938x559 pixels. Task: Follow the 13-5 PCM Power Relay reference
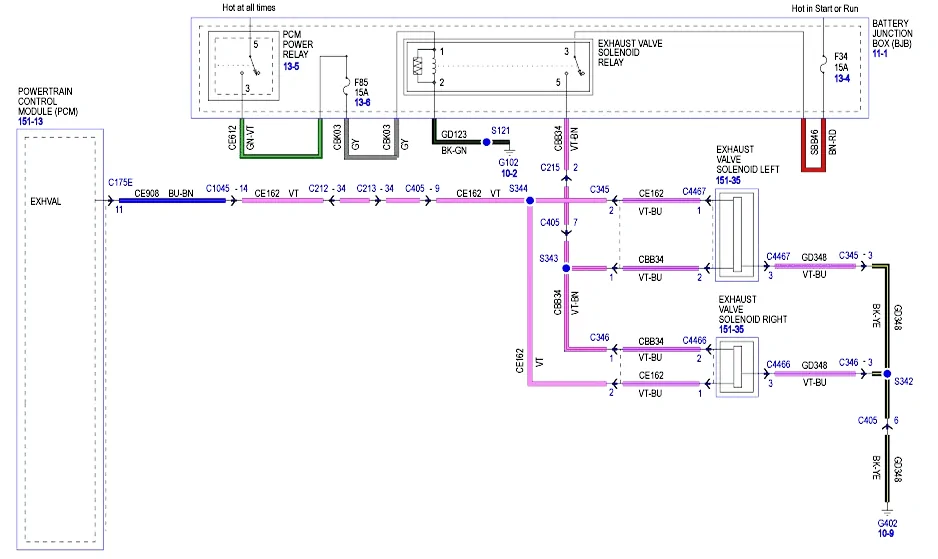click(x=291, y=66)
